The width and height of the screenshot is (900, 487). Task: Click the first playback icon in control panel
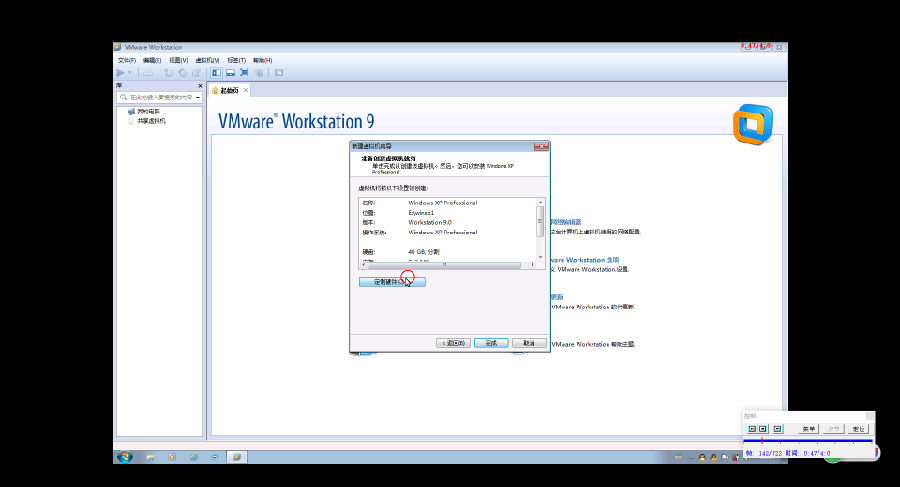click(x=752, y=429)
